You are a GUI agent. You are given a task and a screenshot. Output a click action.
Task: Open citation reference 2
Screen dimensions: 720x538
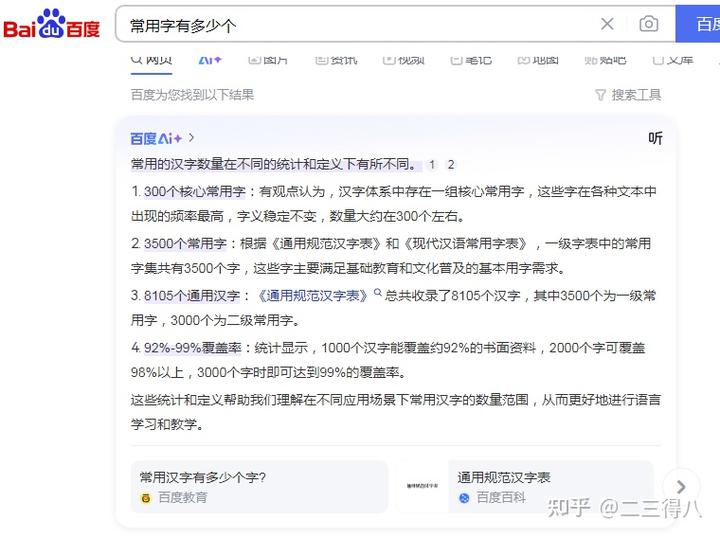[x=451, y=164]
